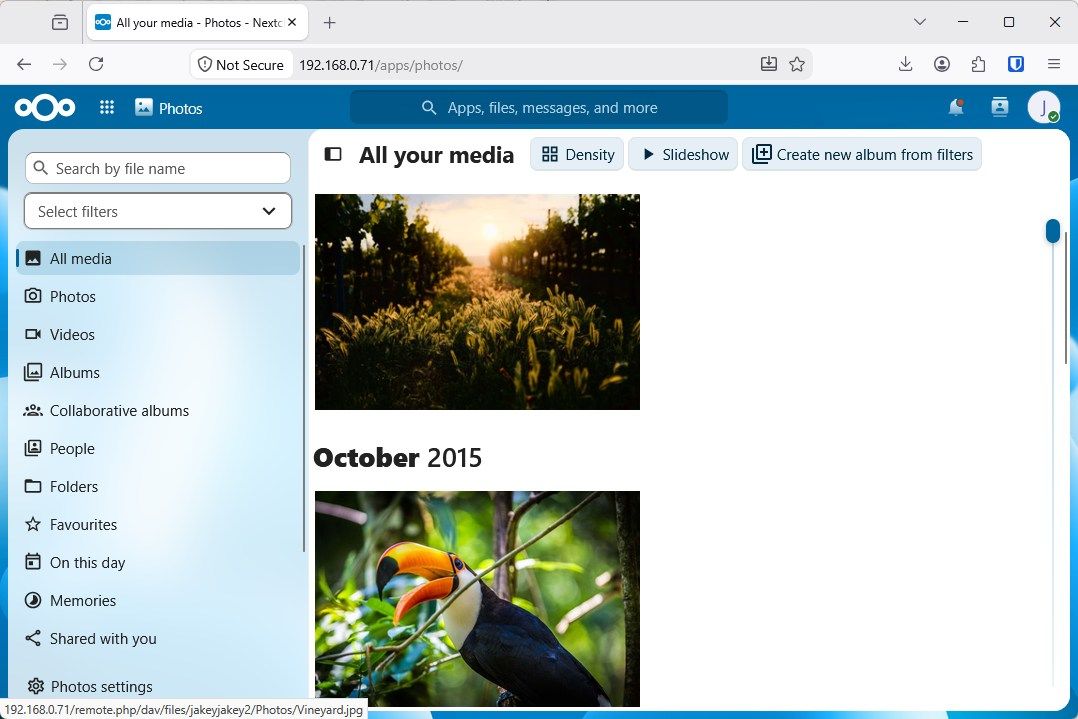Reload the page with the refresh icon
The height and width of the screenshot is (719, 1078).
point(96,65)
